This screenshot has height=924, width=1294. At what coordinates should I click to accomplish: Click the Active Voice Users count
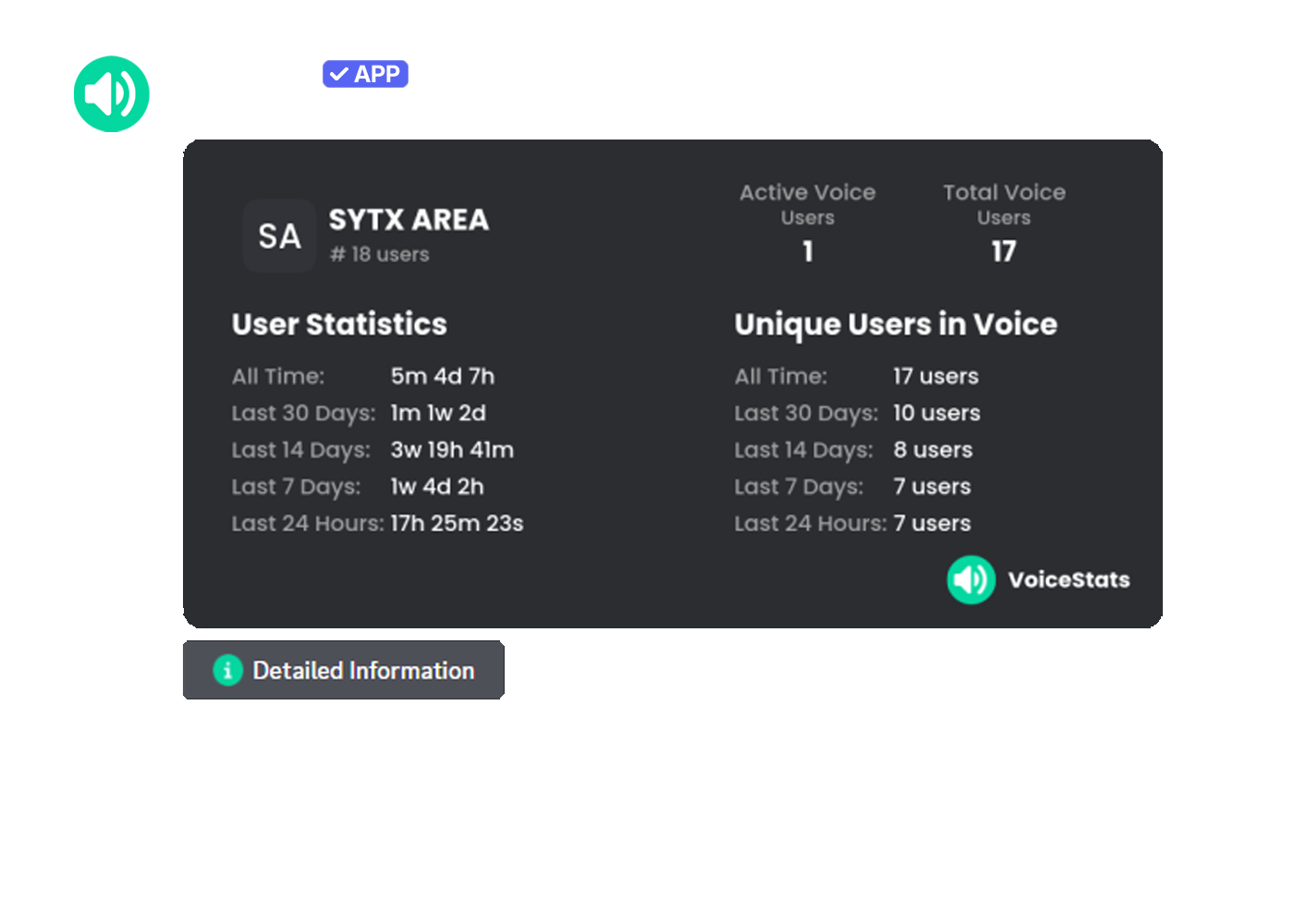pyautogui.click(x=807, y=251)
